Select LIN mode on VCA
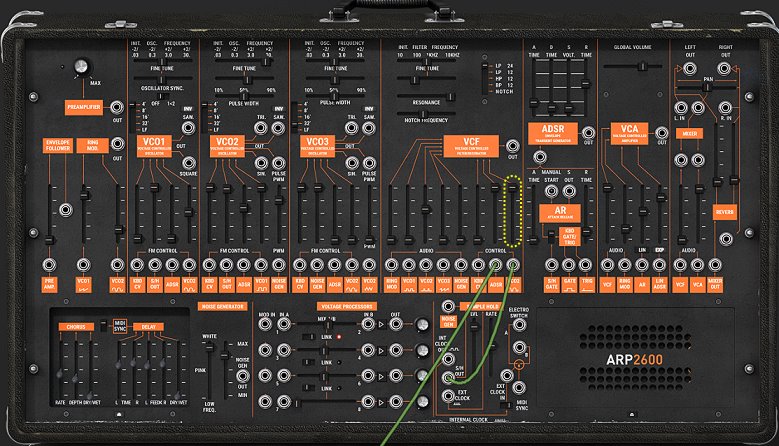The image size is (779, 446). click(x=642, y=250)
